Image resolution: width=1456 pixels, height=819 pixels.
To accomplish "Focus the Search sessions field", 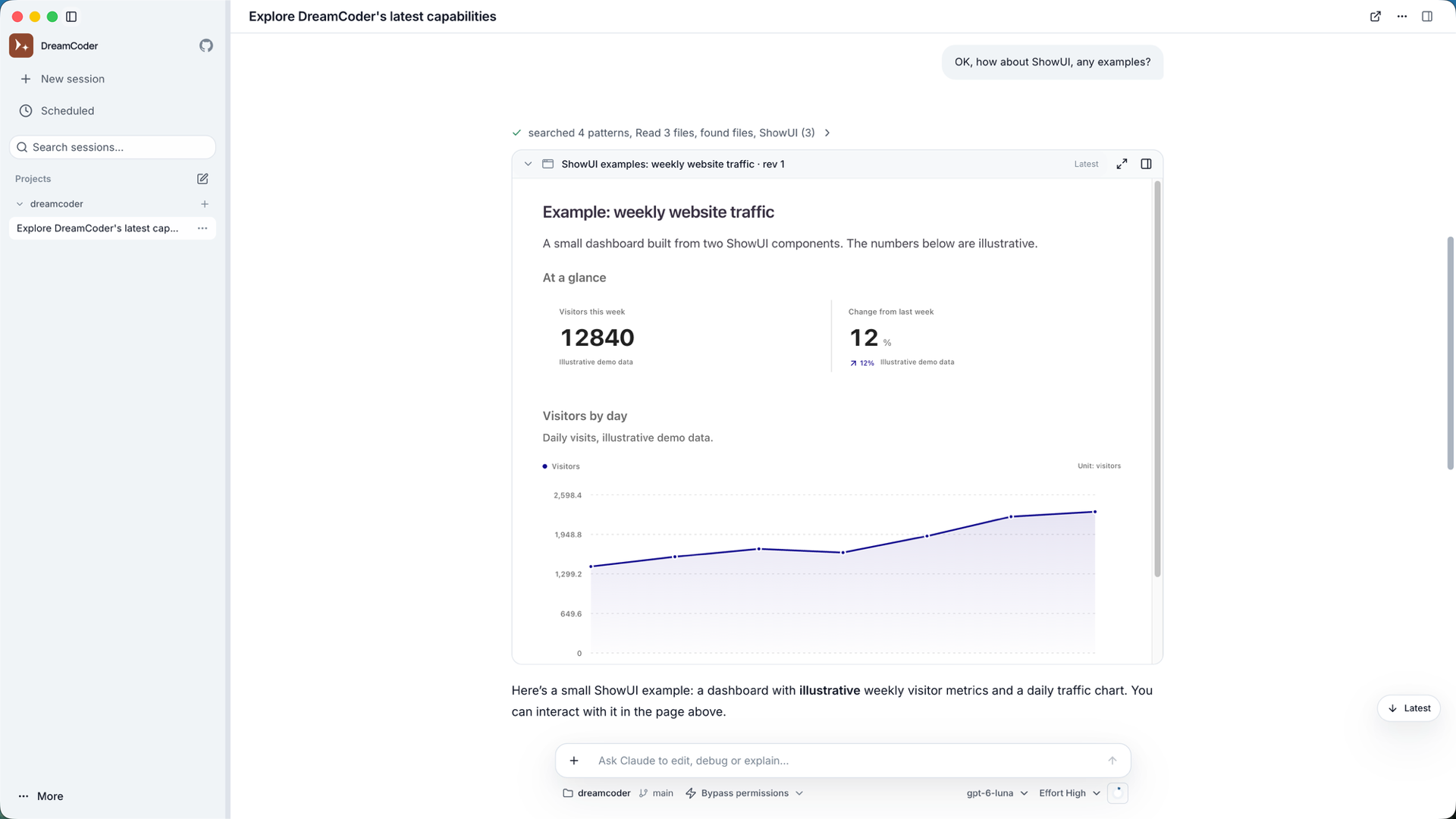I will (x=112, y=147).
